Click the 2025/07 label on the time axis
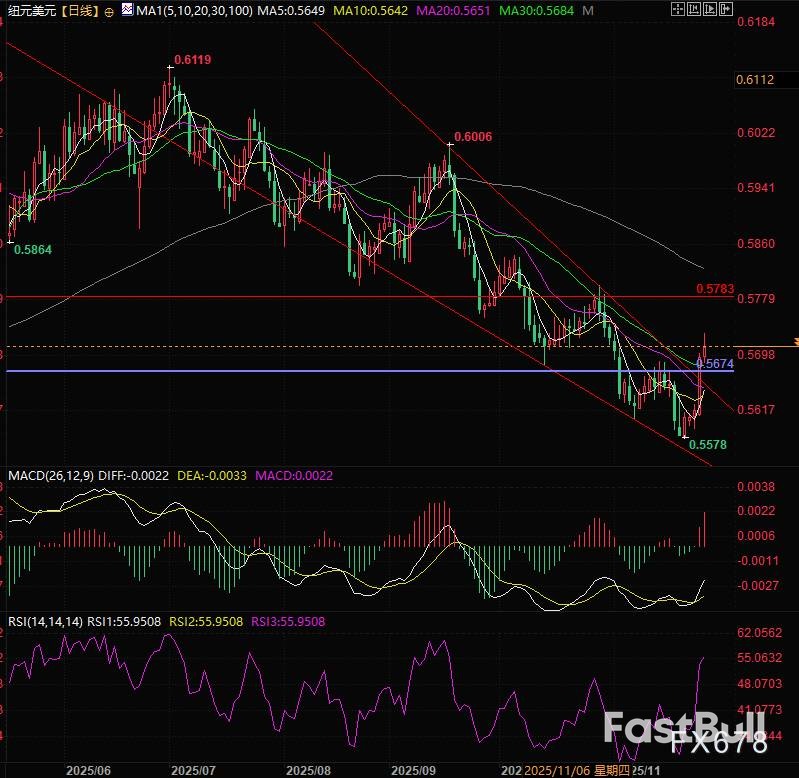 [194, 771]
